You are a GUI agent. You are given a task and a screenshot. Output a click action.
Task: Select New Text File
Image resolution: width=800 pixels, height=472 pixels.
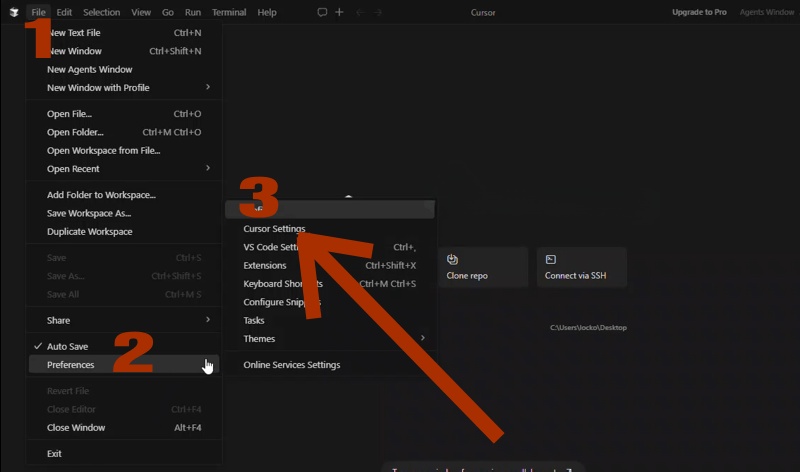[x=124, y=33]
